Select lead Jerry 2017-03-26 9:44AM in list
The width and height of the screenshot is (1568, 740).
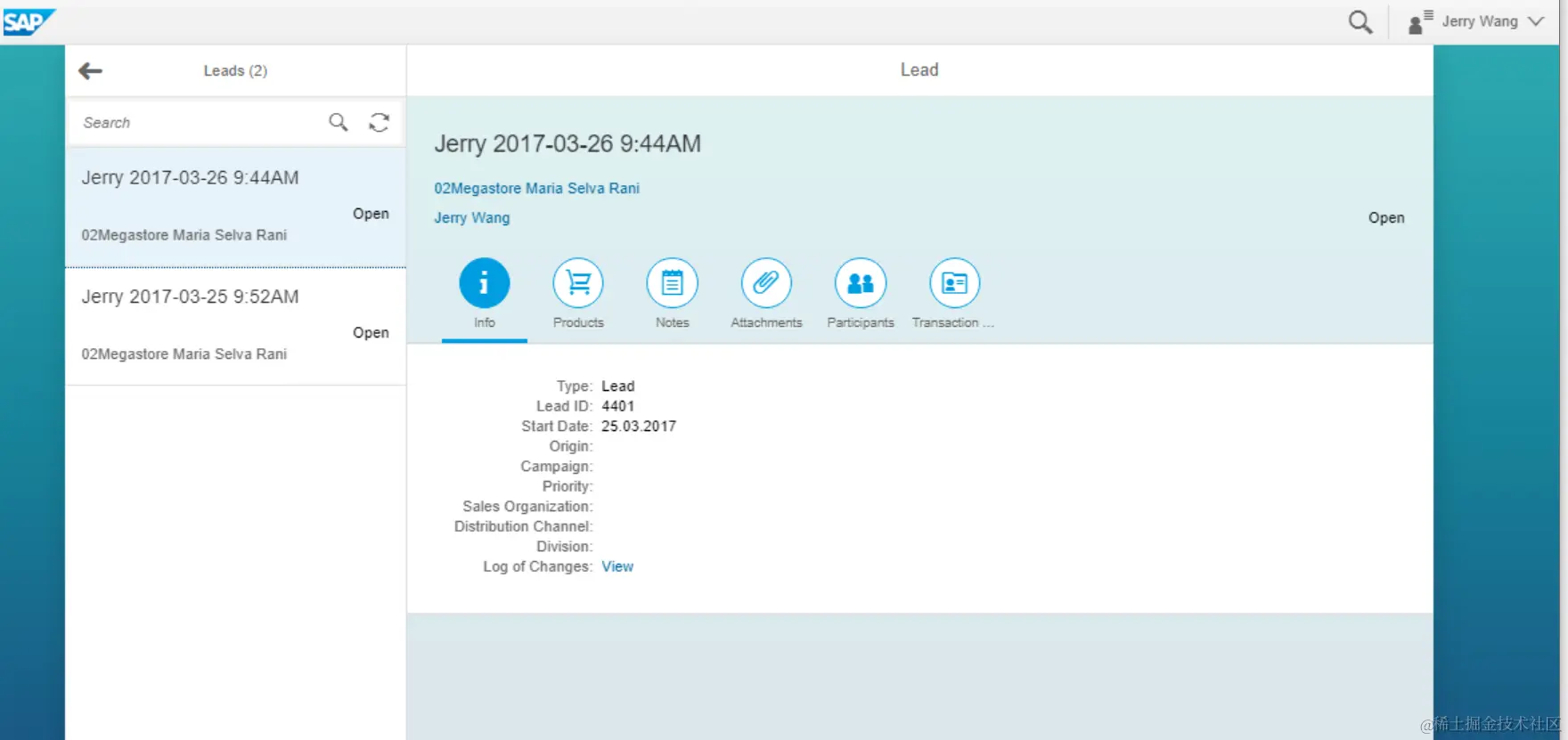click(x=235, y=207)
